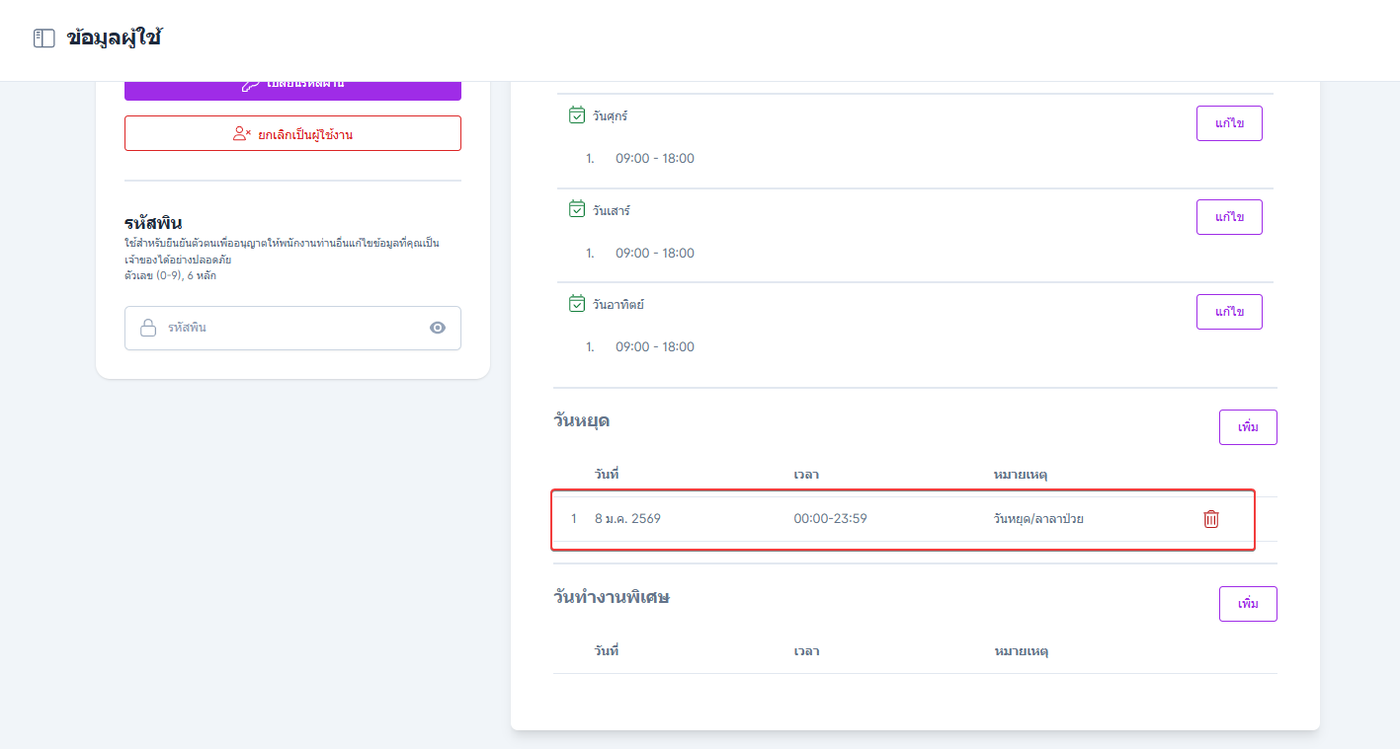Edit the วันศุกร์ working hours
Screen dimensions: 1400x749
pyautogui.click(x=1229, y=123)
